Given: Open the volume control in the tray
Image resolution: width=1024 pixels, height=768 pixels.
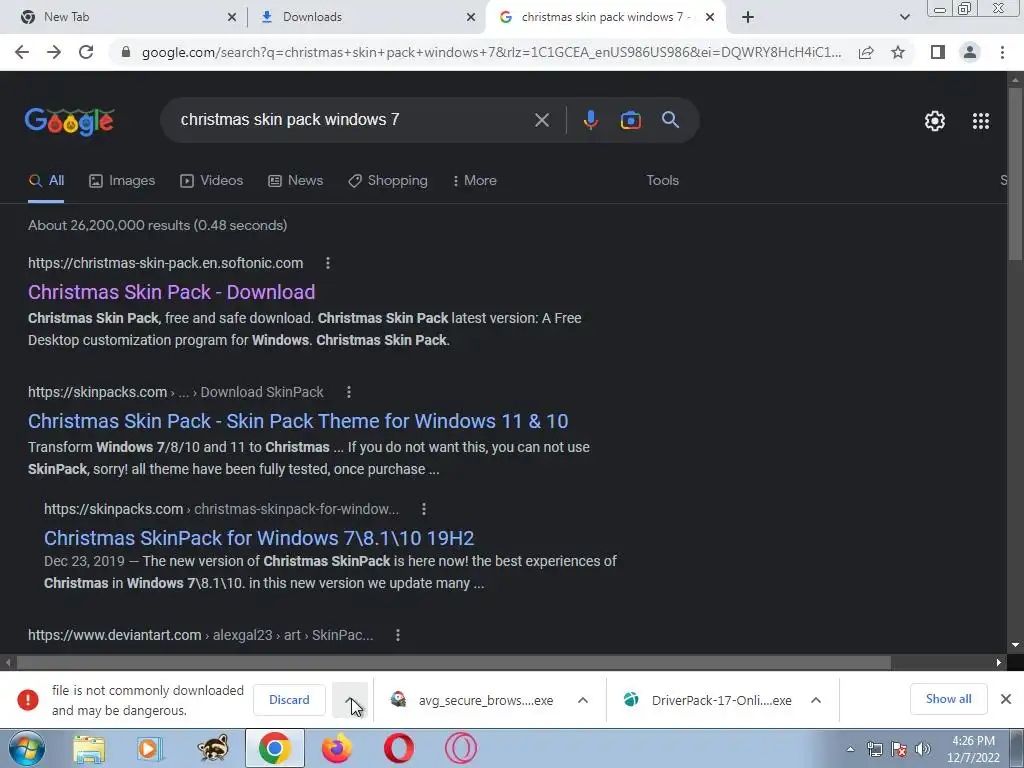Looking at the screenshot, I should coord(923,749).
